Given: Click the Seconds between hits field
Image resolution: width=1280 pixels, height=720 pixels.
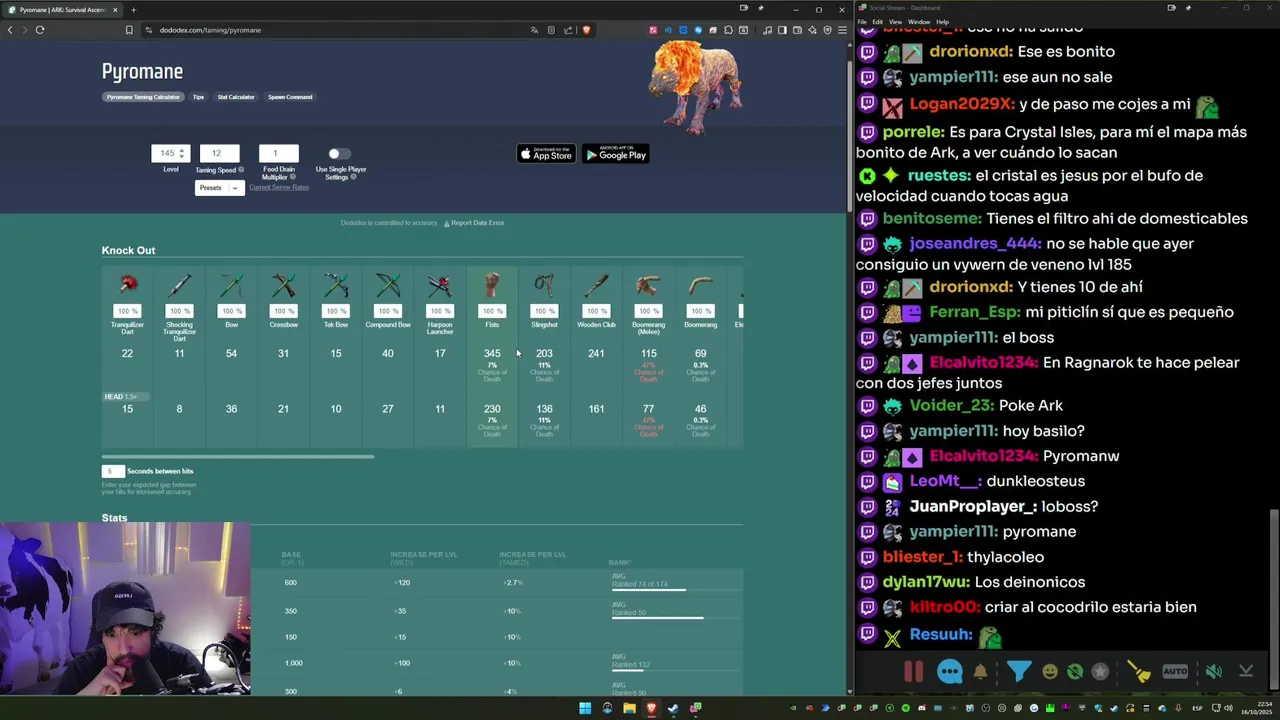Looking at the screenshot, I should click(x=113, y=471).
